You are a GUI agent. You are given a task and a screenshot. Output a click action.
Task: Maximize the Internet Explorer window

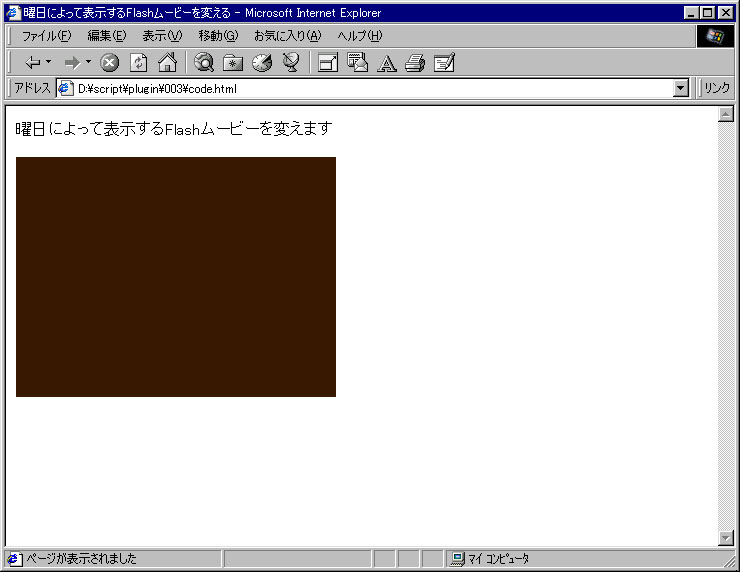coord(707,13)
